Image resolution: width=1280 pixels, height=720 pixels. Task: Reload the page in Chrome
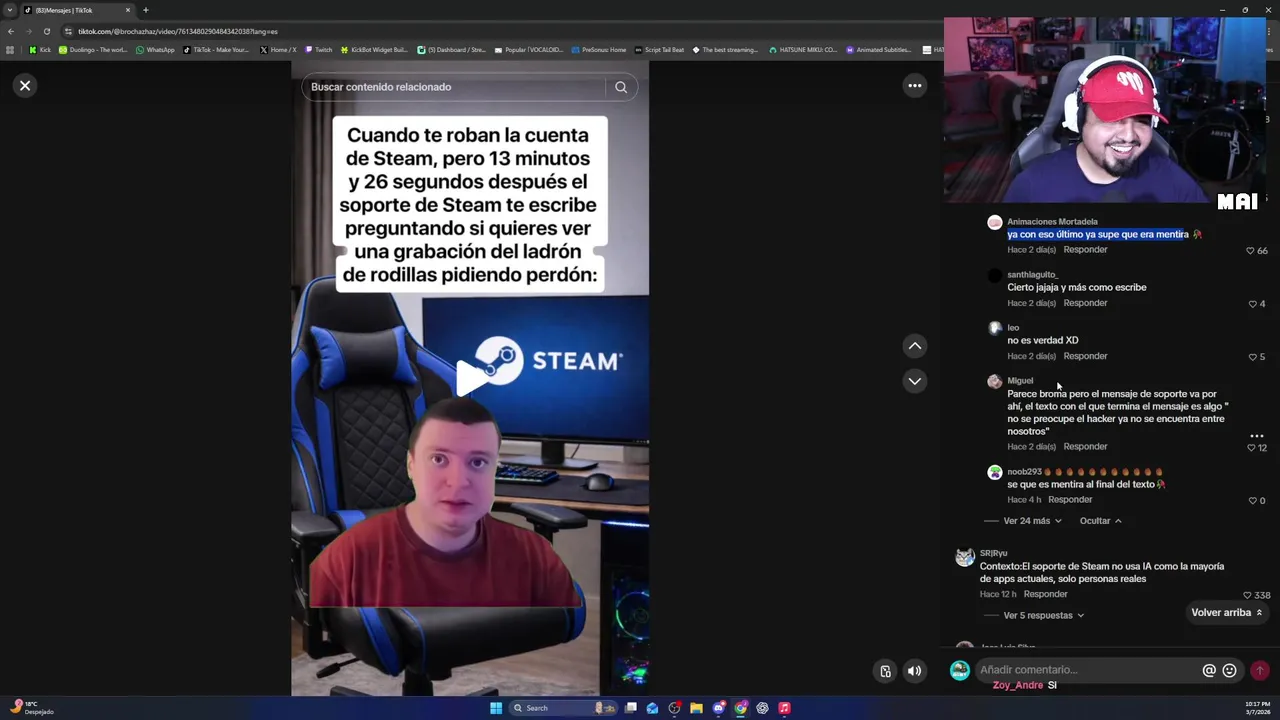[x=46, y=31]
